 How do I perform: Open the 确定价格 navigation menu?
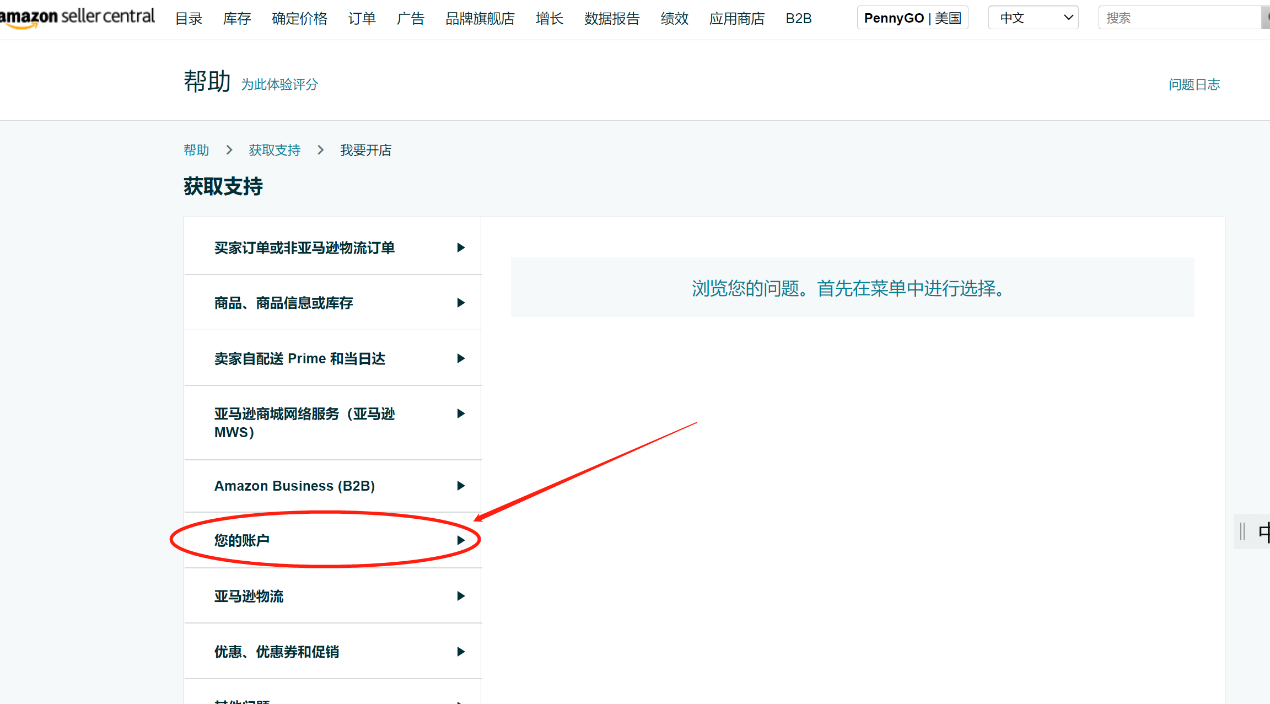(300, 18)
